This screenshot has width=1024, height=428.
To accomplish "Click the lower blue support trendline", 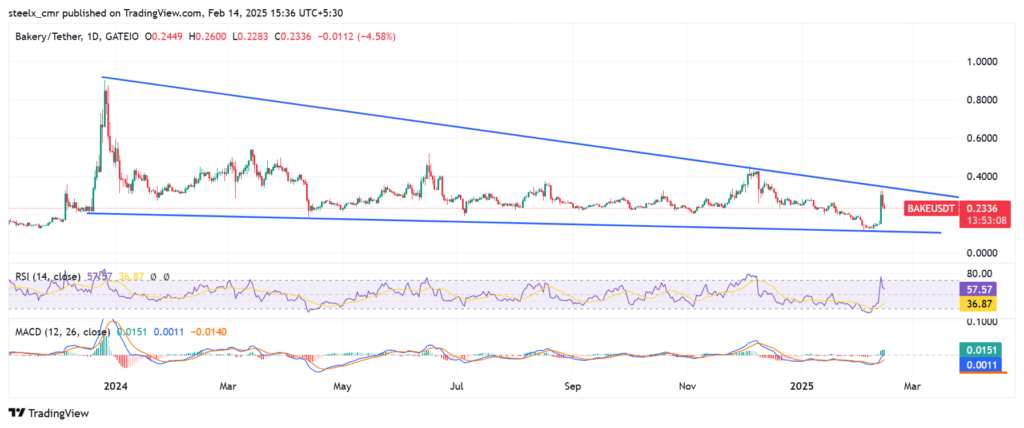I will (x=514, y=223).
